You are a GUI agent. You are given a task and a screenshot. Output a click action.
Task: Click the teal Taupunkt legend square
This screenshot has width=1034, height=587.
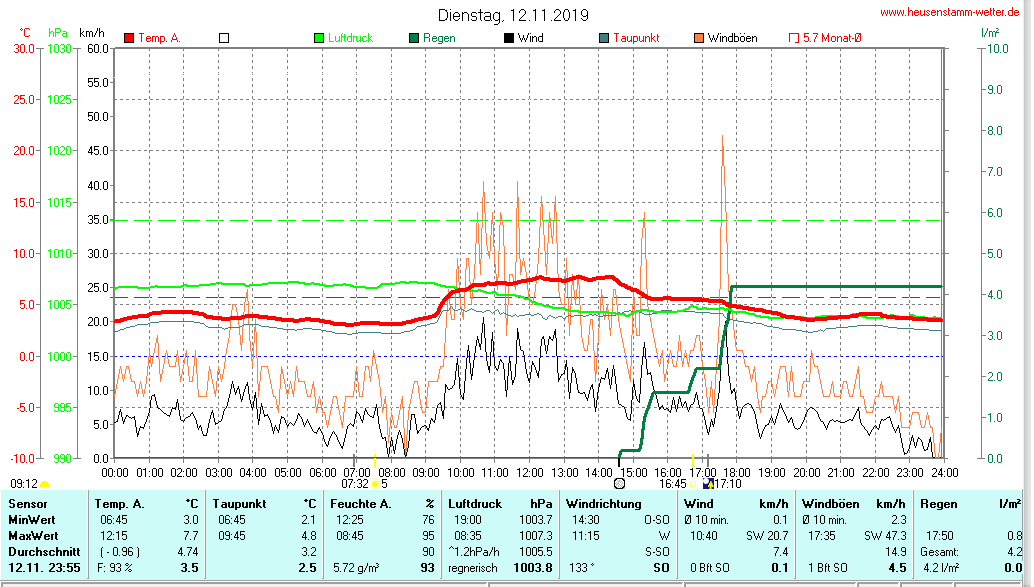point(604,38)
